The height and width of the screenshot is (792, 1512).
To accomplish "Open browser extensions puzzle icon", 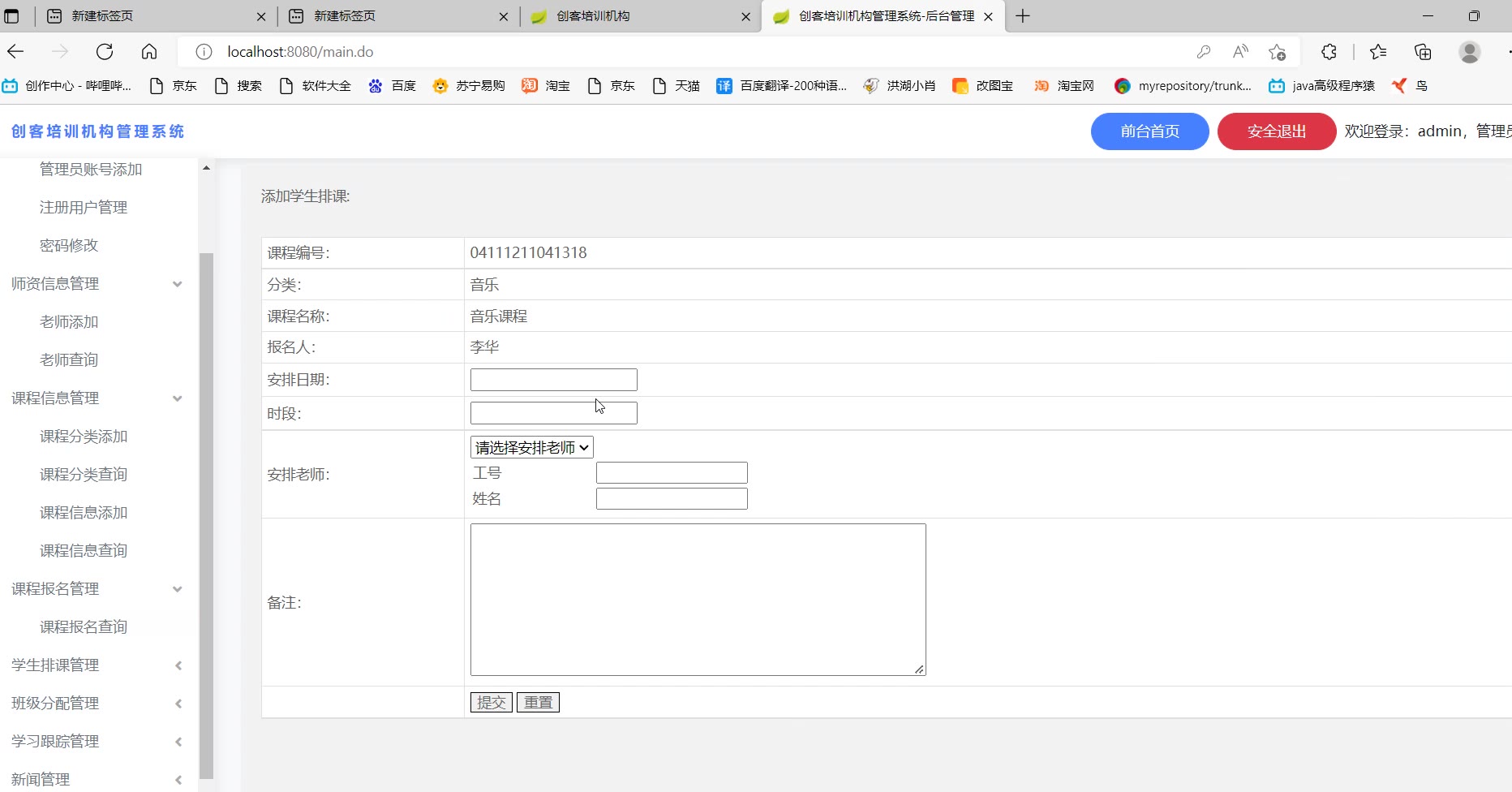I will click(x=1329, y=52).
